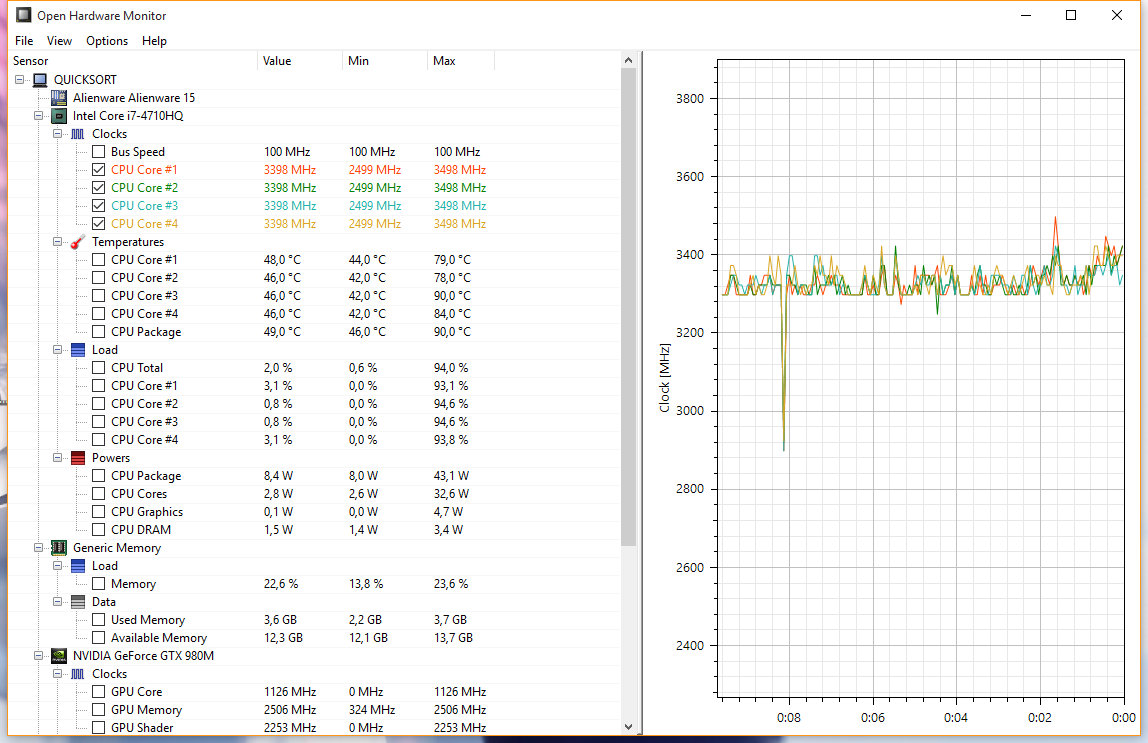This screenshot has width=1148, height=743.
Task: Enable the Used Memory checkbox
Action: (99, 620)
